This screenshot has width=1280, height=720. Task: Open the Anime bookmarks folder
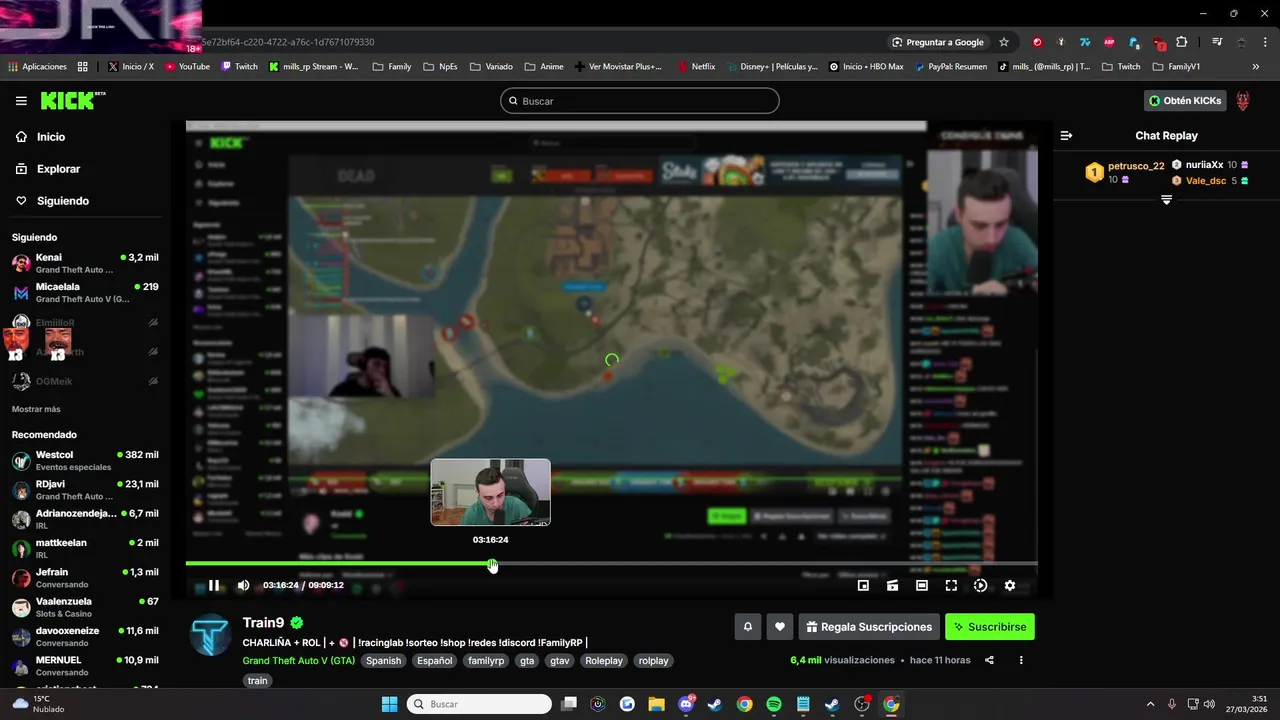pyautogui.click(x=544, y=67)
